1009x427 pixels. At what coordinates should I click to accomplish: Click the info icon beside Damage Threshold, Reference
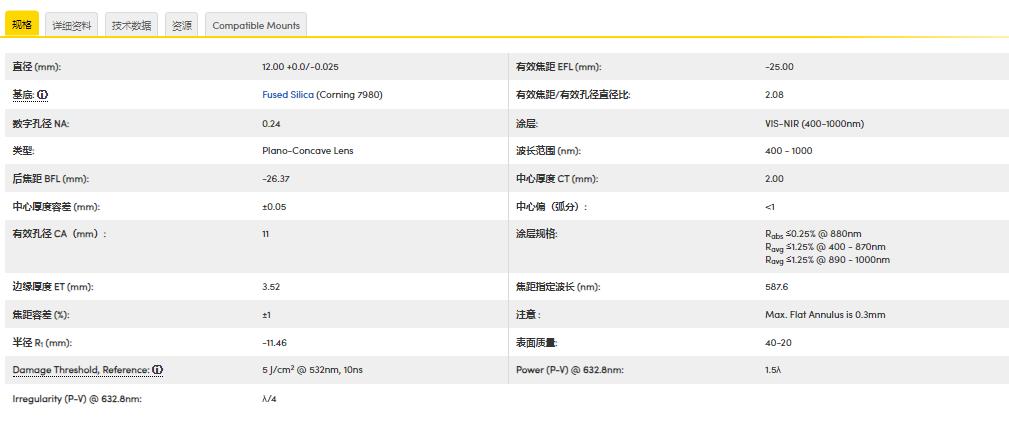pos(158,370)
